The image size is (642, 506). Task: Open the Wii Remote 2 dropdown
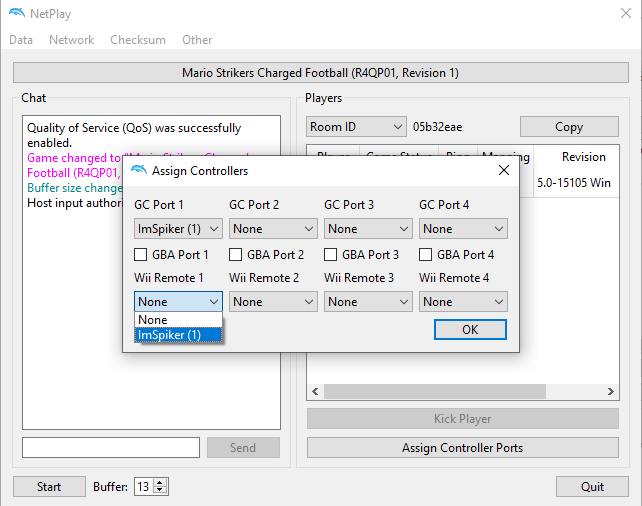273,302
